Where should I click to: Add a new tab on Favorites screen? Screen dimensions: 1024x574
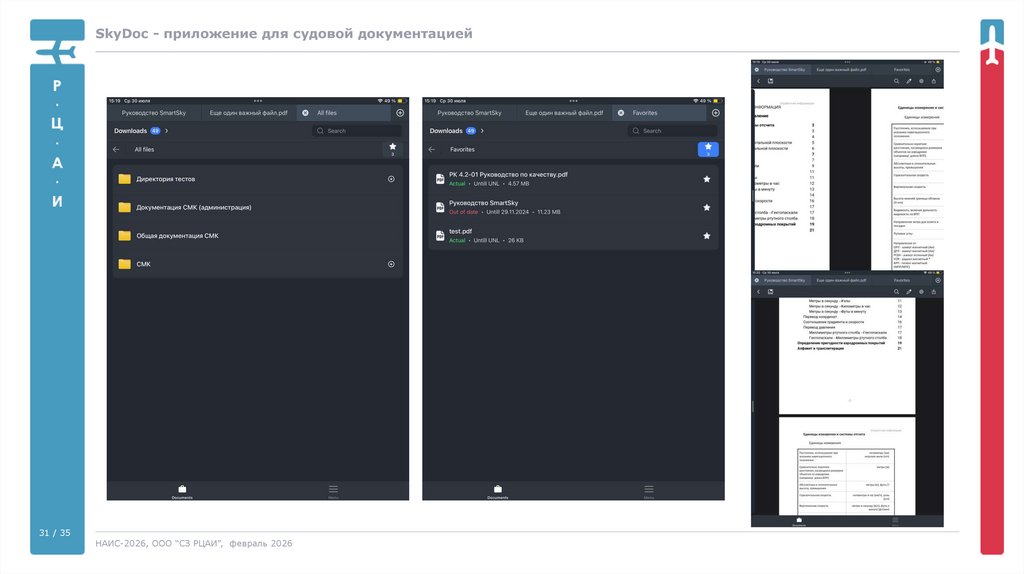tap(716, 113)
